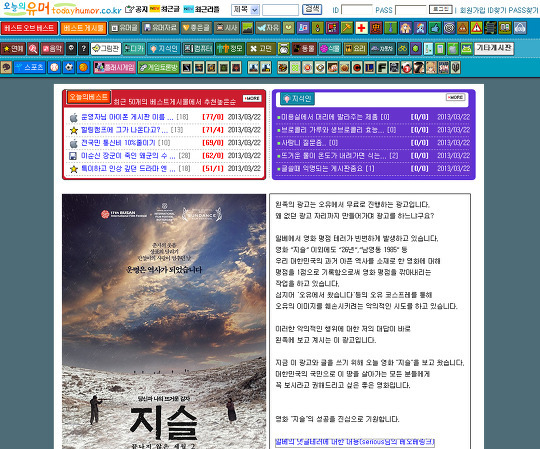Screen dimensions: 540x449
Task: Open the blue necktie board icon
Action: [391, 28]
